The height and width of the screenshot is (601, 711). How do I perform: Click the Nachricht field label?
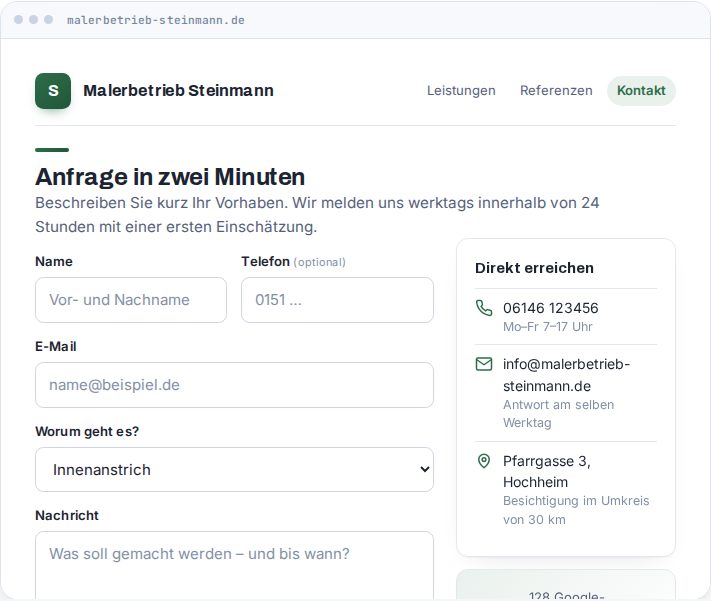[67, 516]
